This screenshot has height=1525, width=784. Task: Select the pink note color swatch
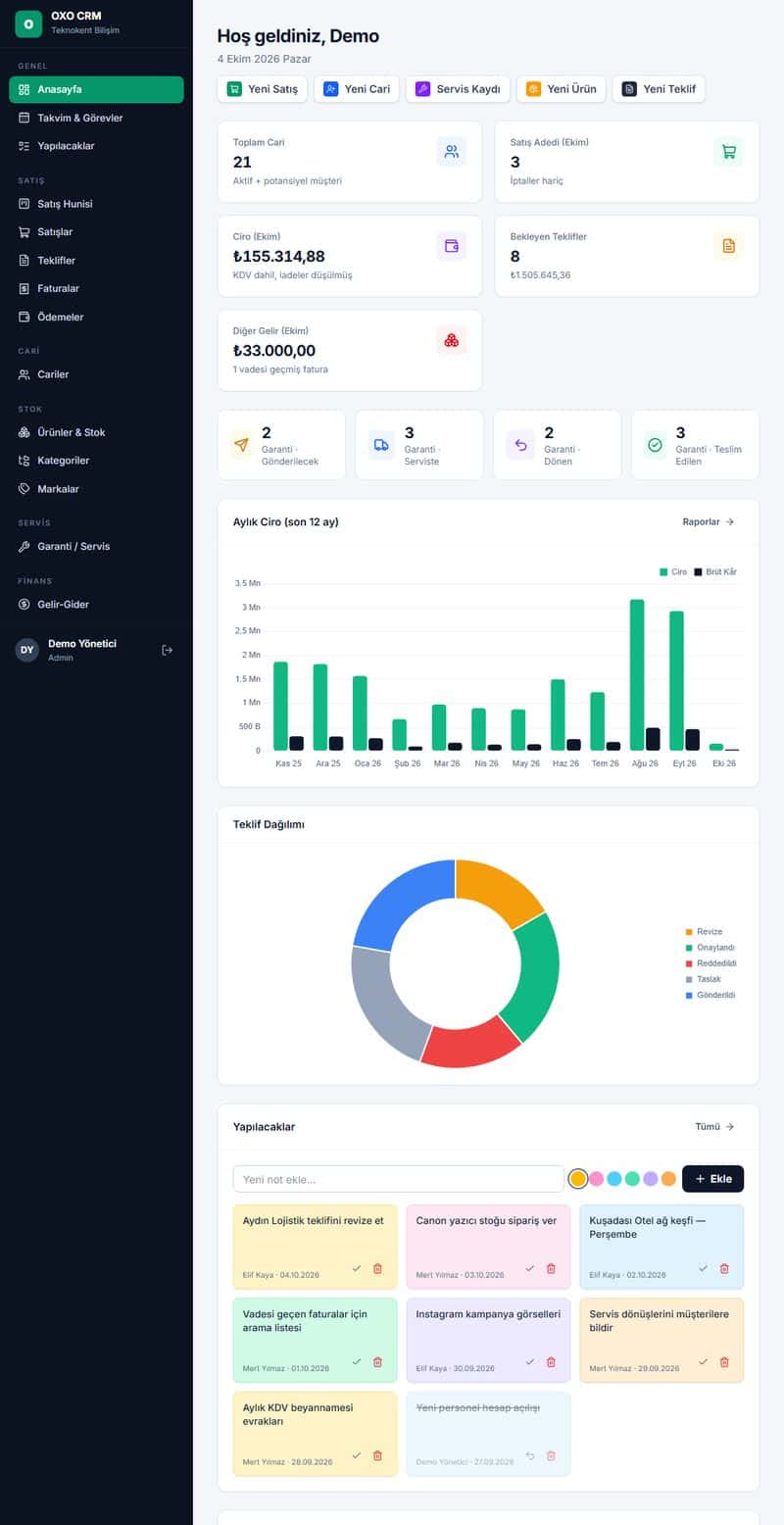point(596,1179)
